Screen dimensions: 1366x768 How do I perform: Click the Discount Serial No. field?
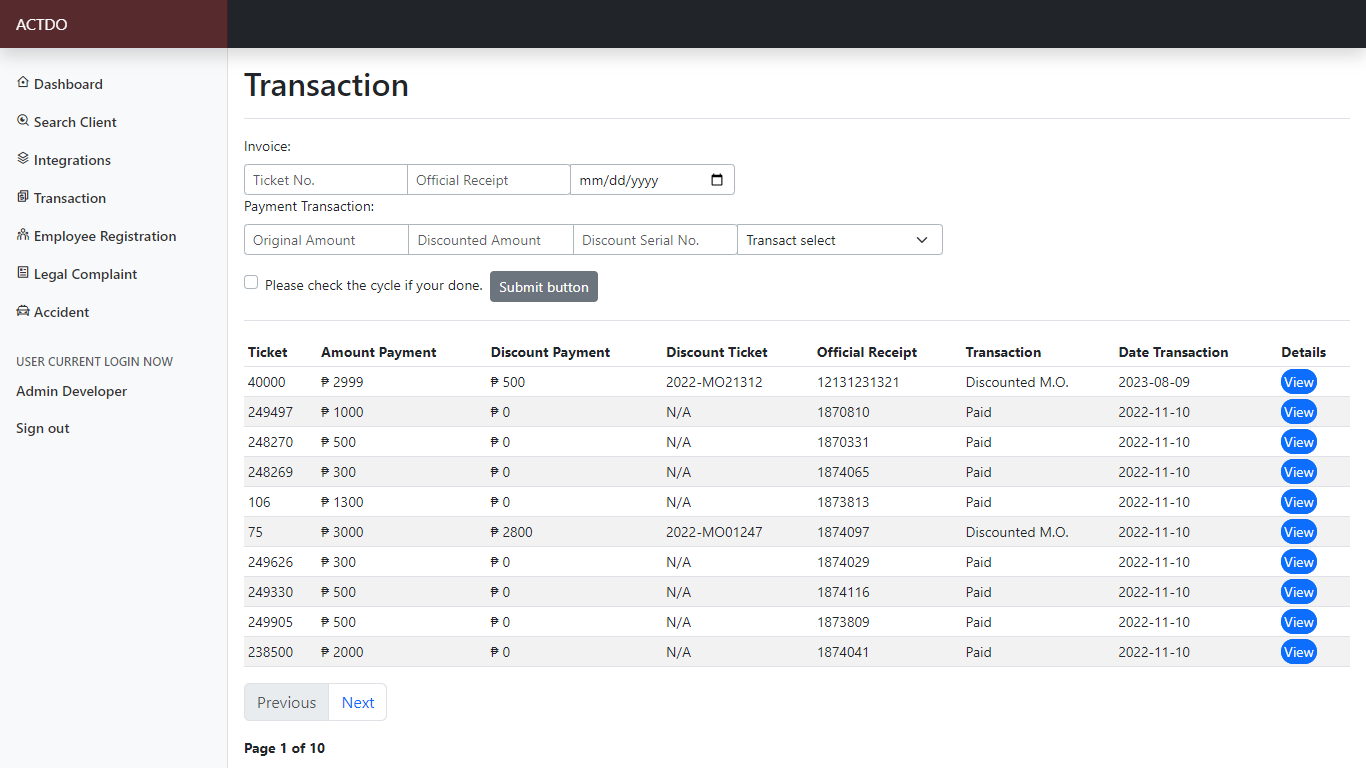654,240
